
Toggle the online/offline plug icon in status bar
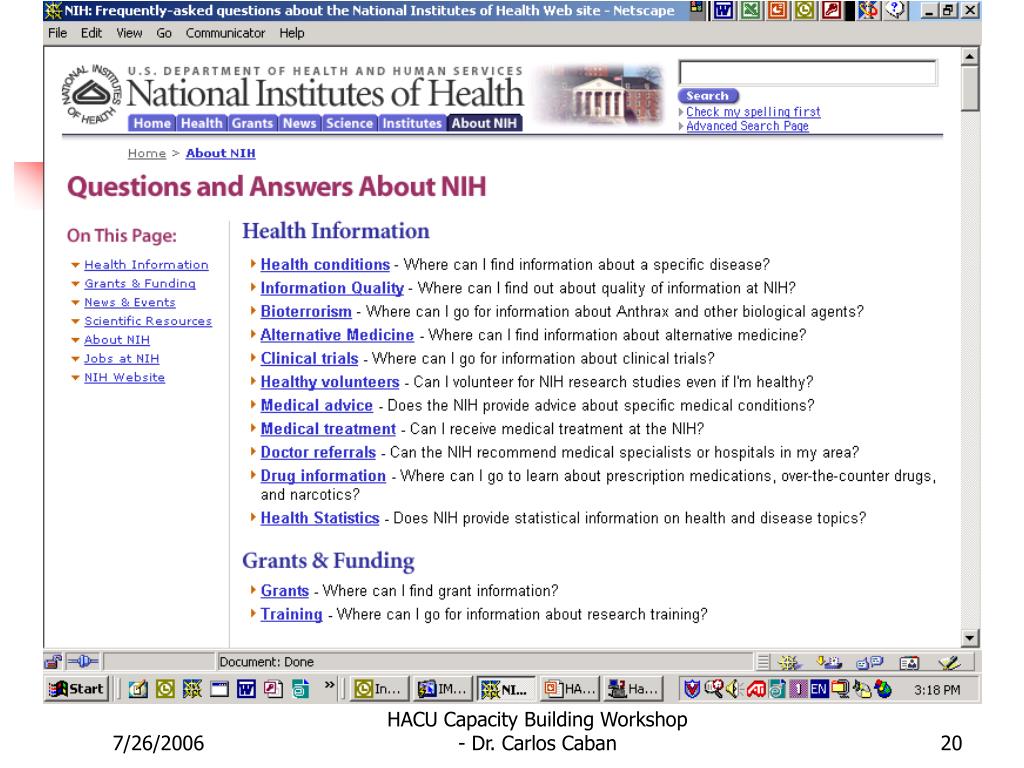coord(82,662)
